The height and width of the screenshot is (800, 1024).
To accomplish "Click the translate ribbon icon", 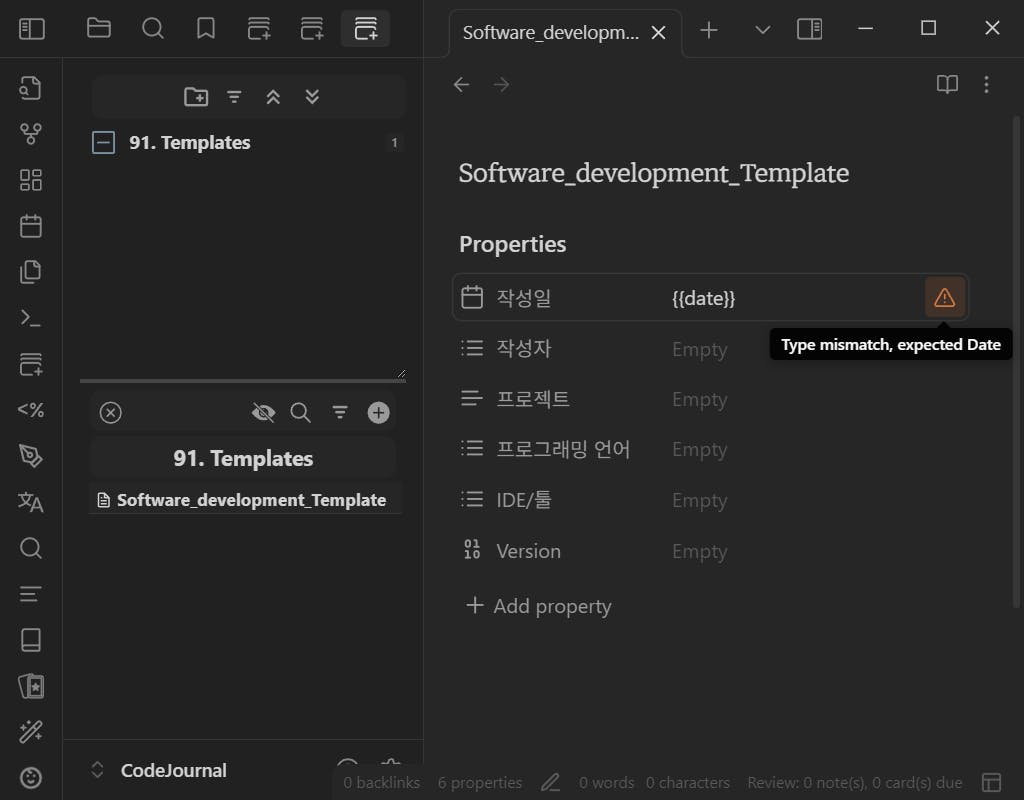I will click(x=31, y=502).
